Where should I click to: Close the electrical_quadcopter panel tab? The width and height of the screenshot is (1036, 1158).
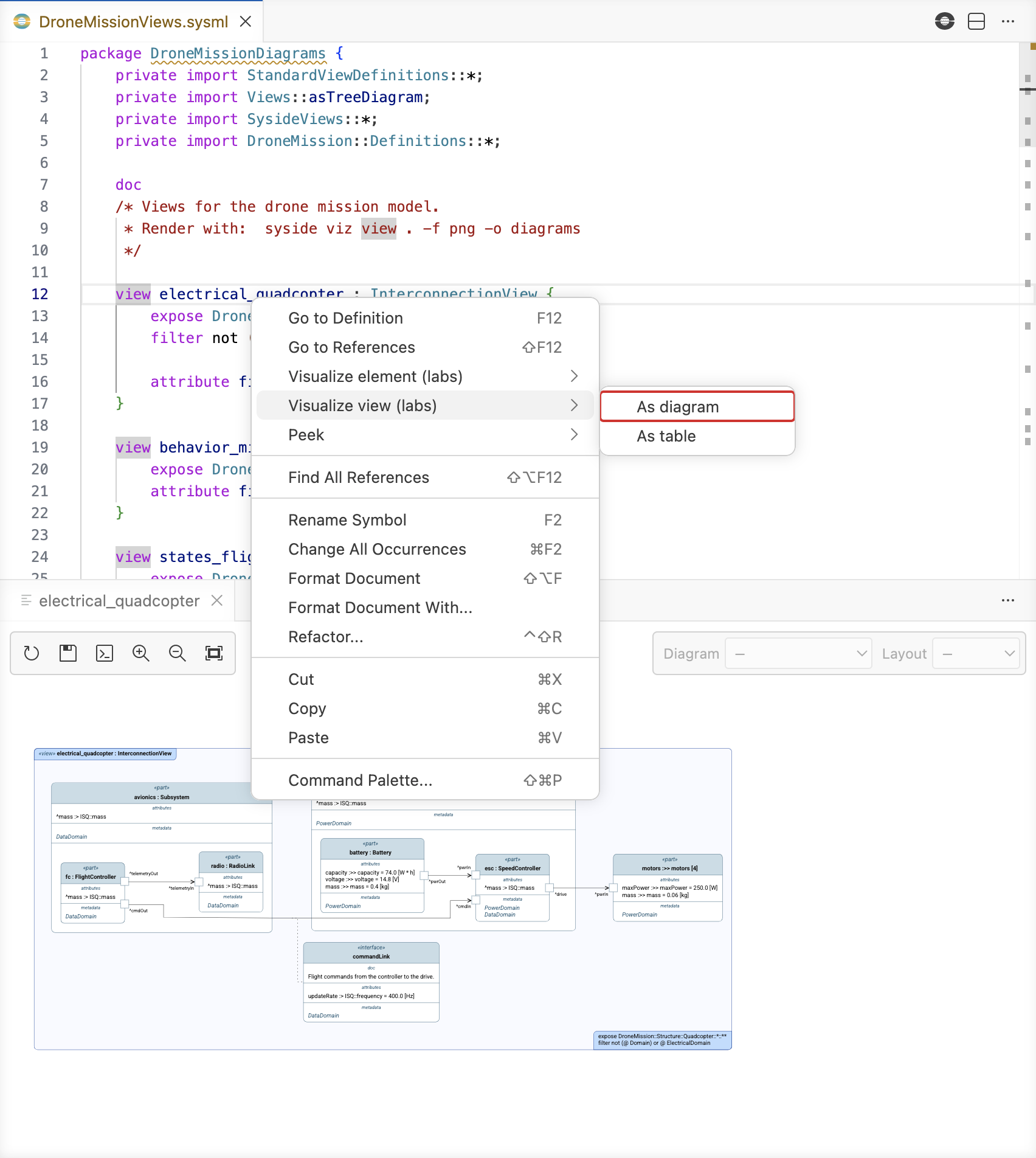217,600
